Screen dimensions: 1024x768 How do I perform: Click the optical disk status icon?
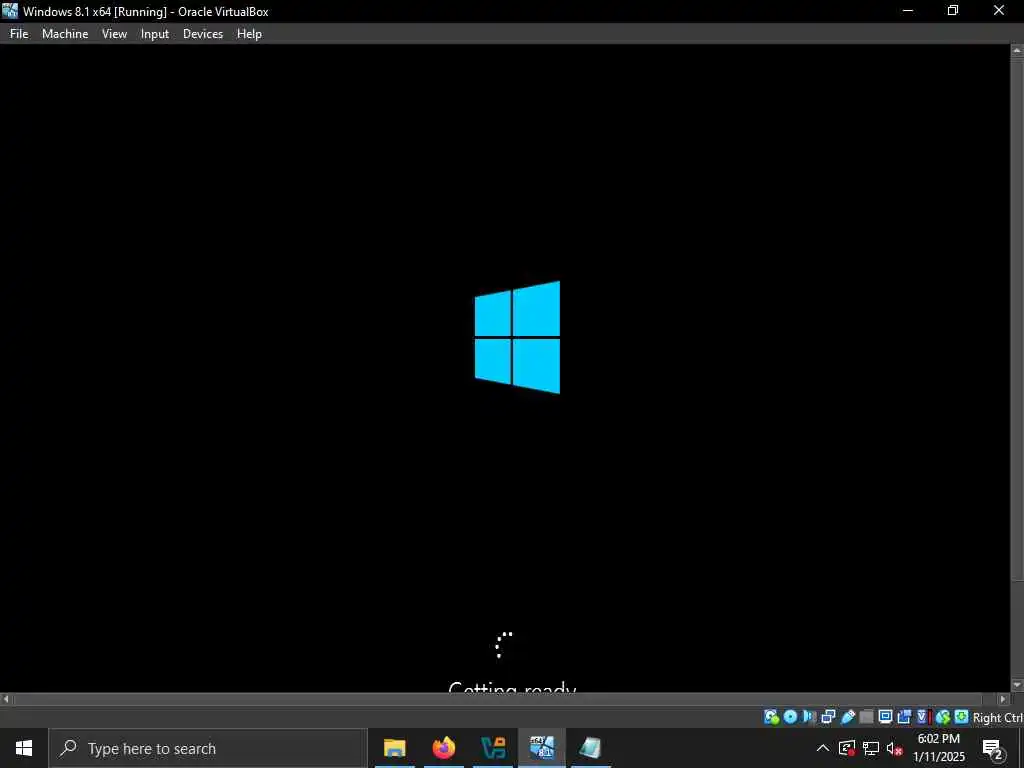790,717
